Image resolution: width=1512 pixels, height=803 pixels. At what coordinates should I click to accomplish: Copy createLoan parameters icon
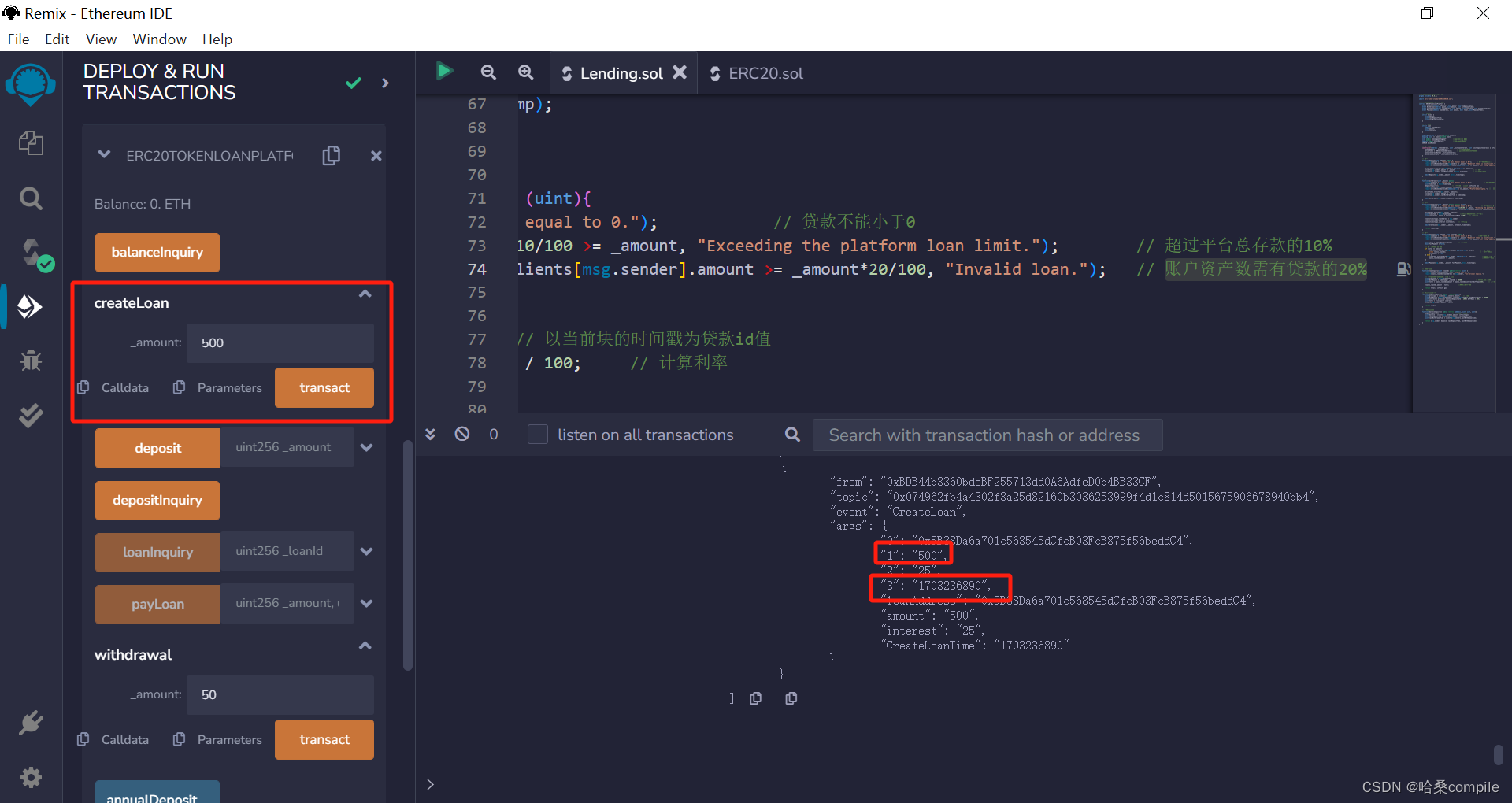180,387
